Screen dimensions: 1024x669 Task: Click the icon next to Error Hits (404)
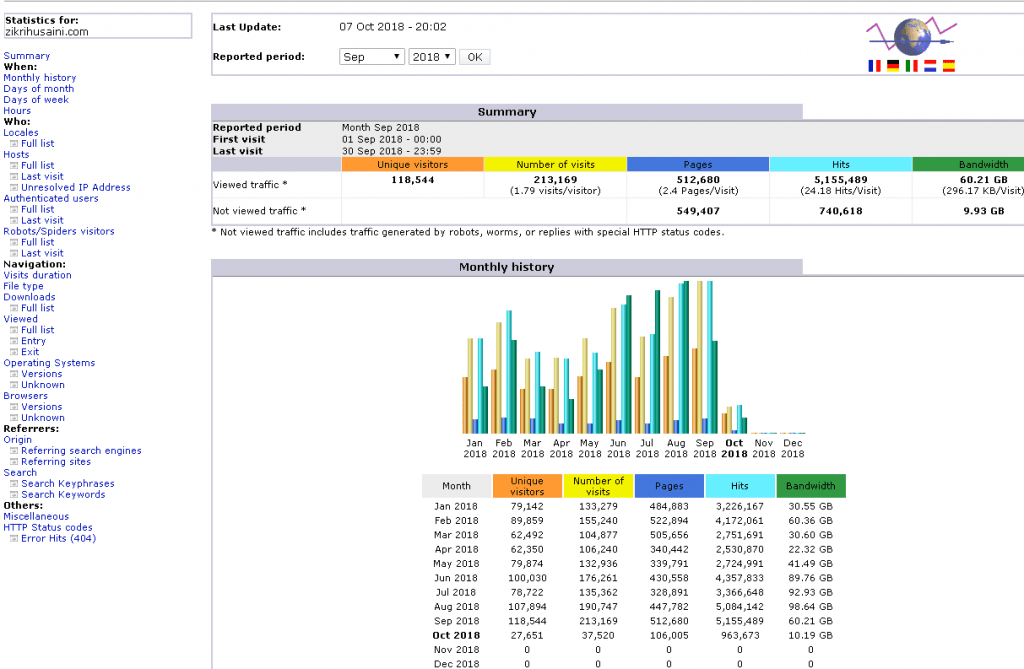point(14,539)
